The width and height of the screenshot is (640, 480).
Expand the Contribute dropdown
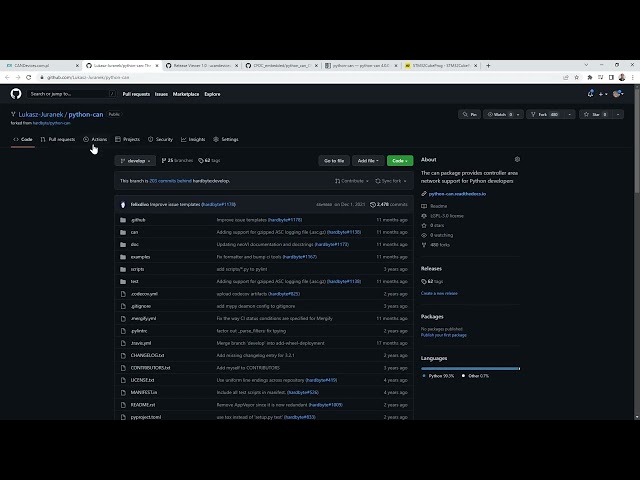pos(351,181)
